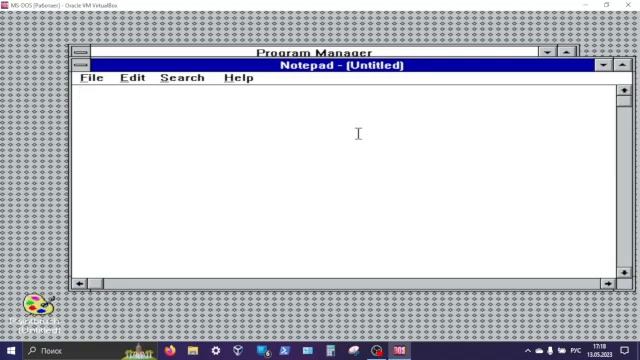Click the Program Manager title bar
Screen dimensions: 640x360
click(x=314, y=52)
